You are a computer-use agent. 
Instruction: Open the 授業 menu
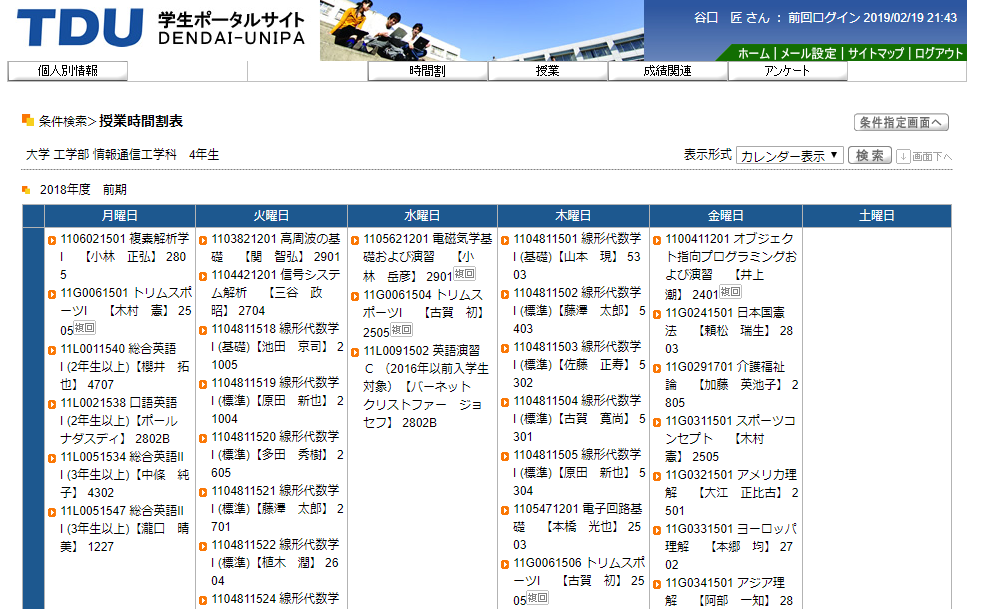(x=547, y=71)
